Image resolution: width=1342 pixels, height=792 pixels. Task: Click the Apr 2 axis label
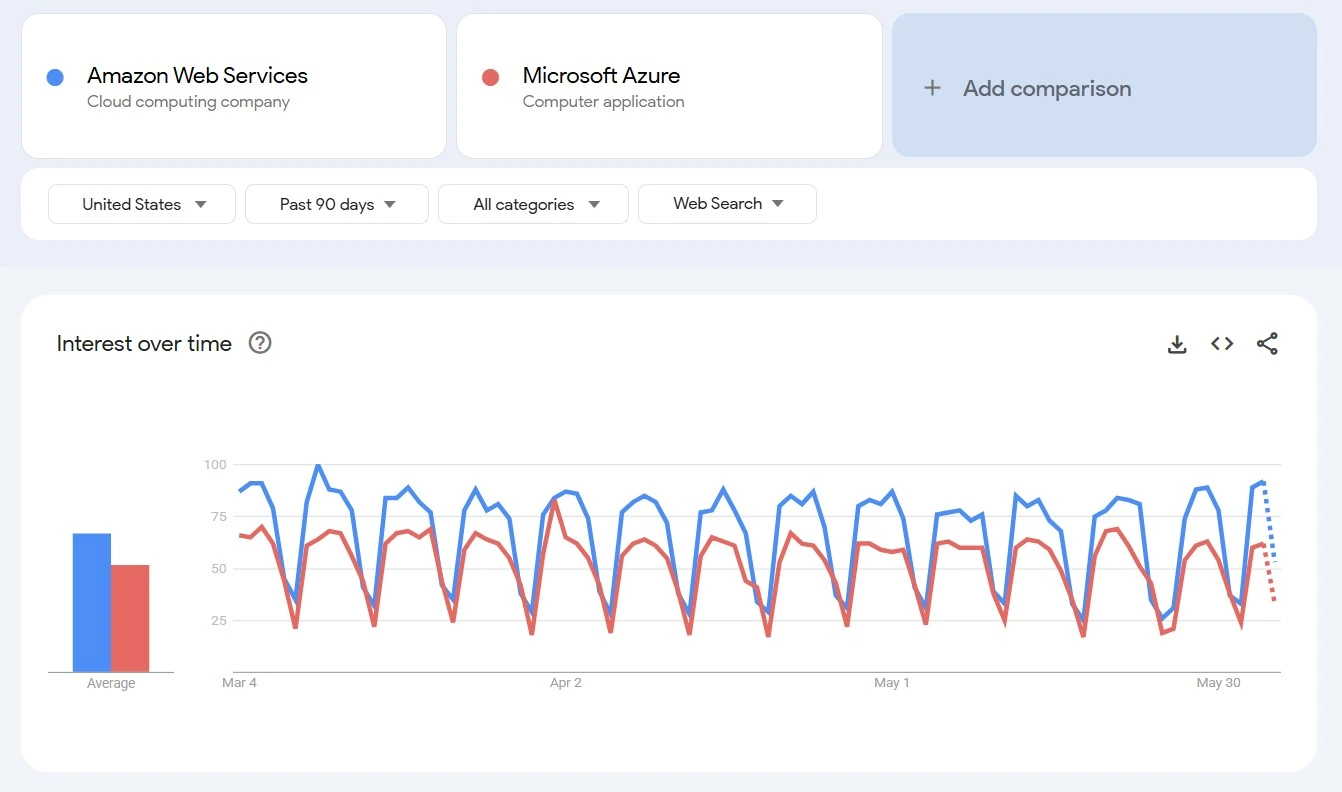point(566,683)
